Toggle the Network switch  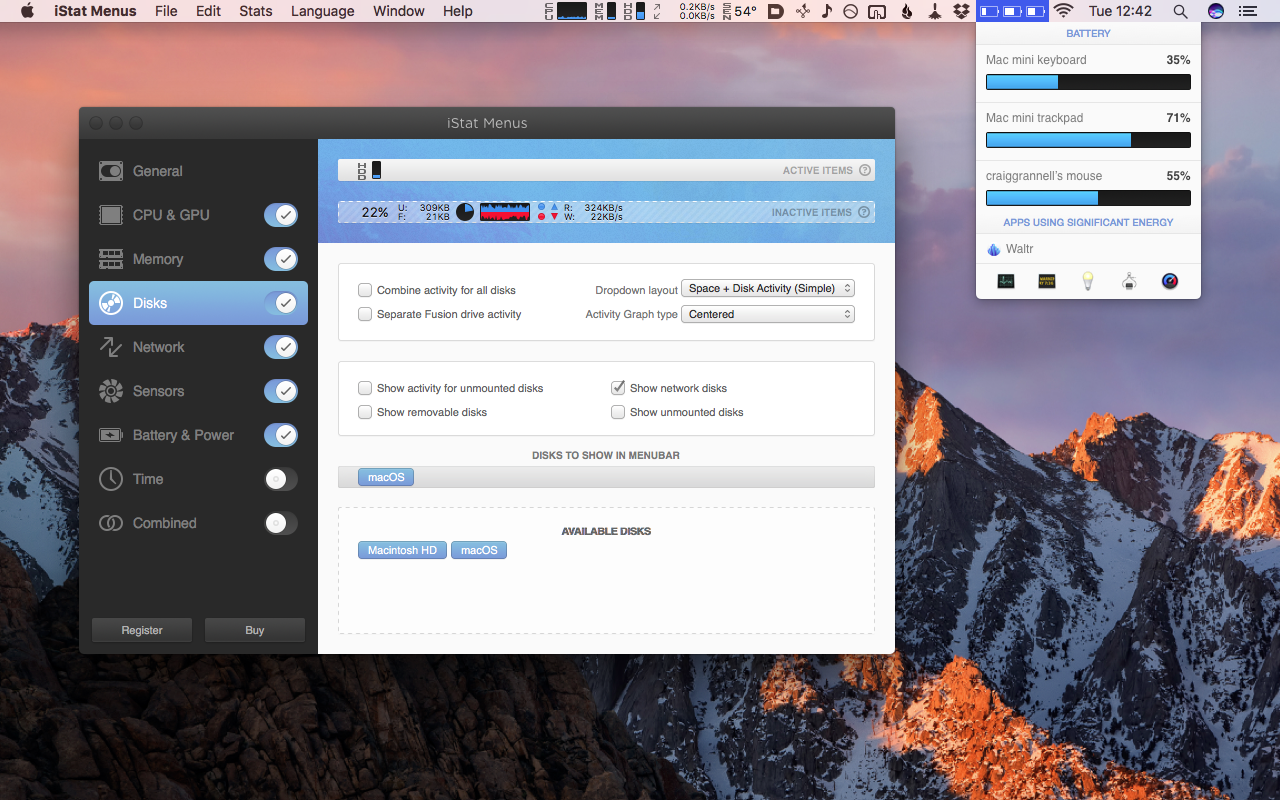pyautogui.click(x=281, y=347)
